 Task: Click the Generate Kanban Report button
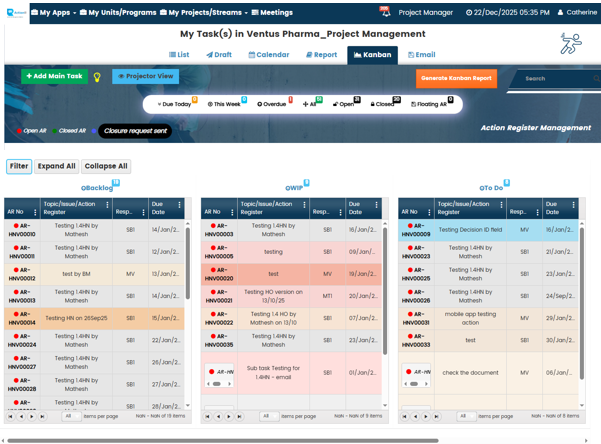455,77
